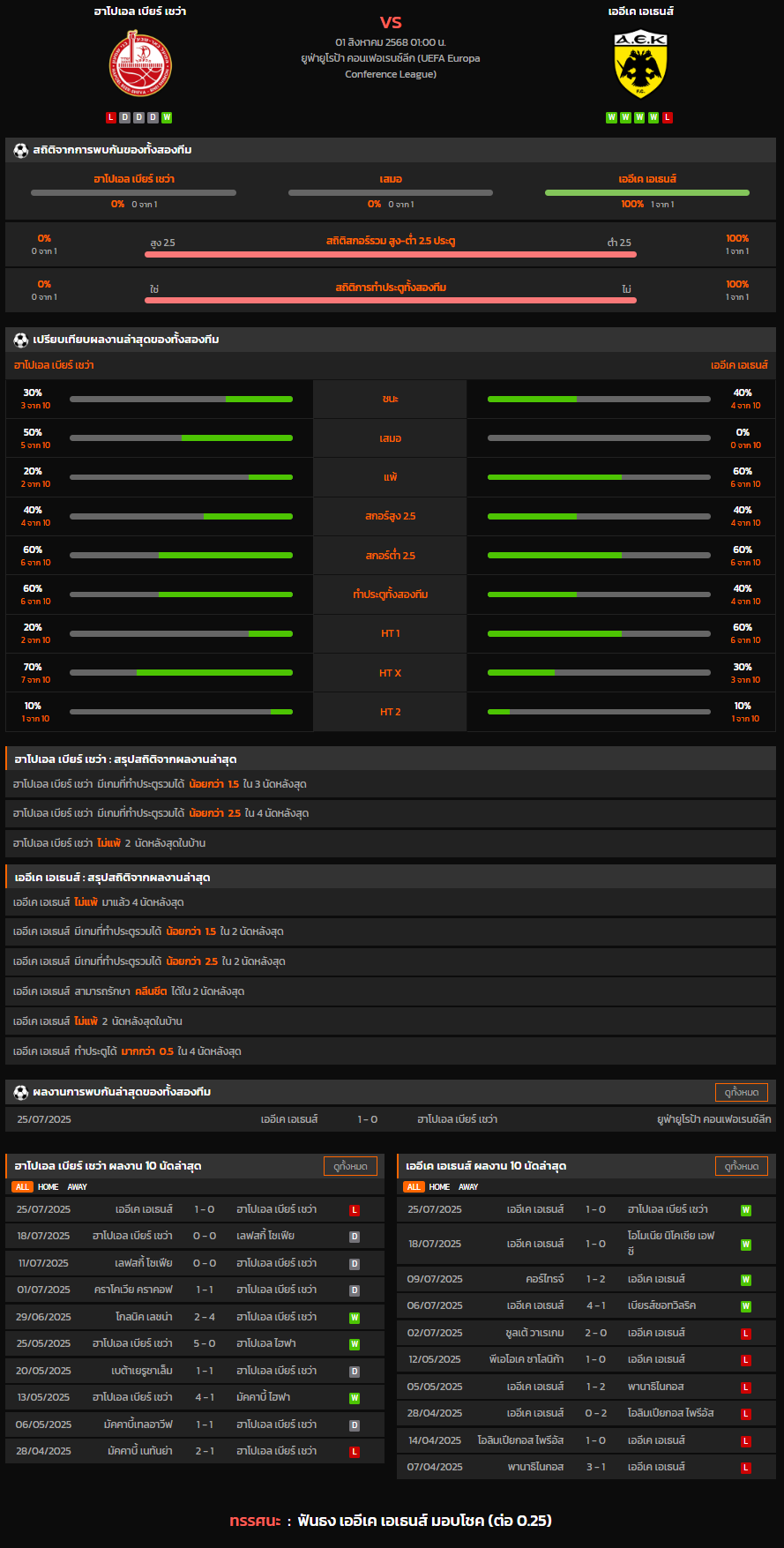This screenshot has width=784, height=1548.
Task: Click W result badge on AEK 25/07/2025 row
Action: tap(746, 1210)
